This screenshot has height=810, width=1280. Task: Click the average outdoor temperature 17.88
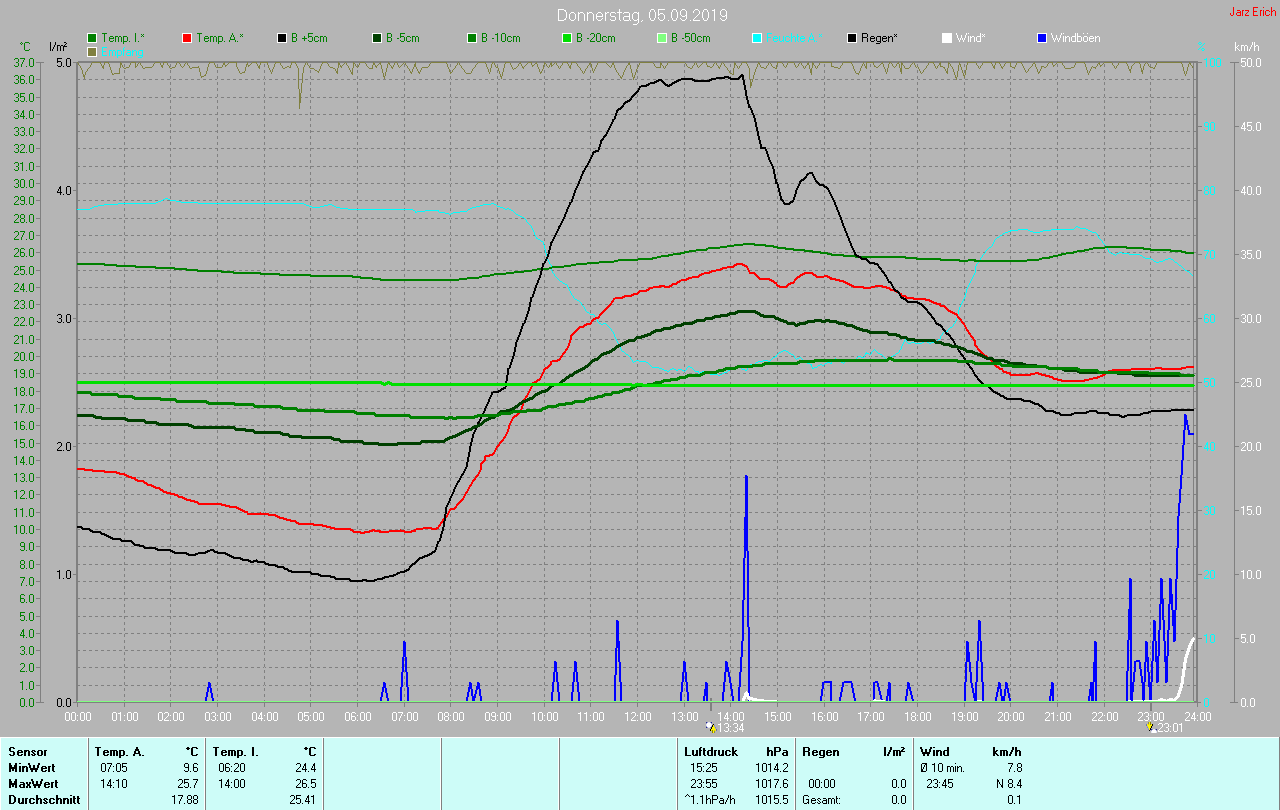tap(184, 799)
